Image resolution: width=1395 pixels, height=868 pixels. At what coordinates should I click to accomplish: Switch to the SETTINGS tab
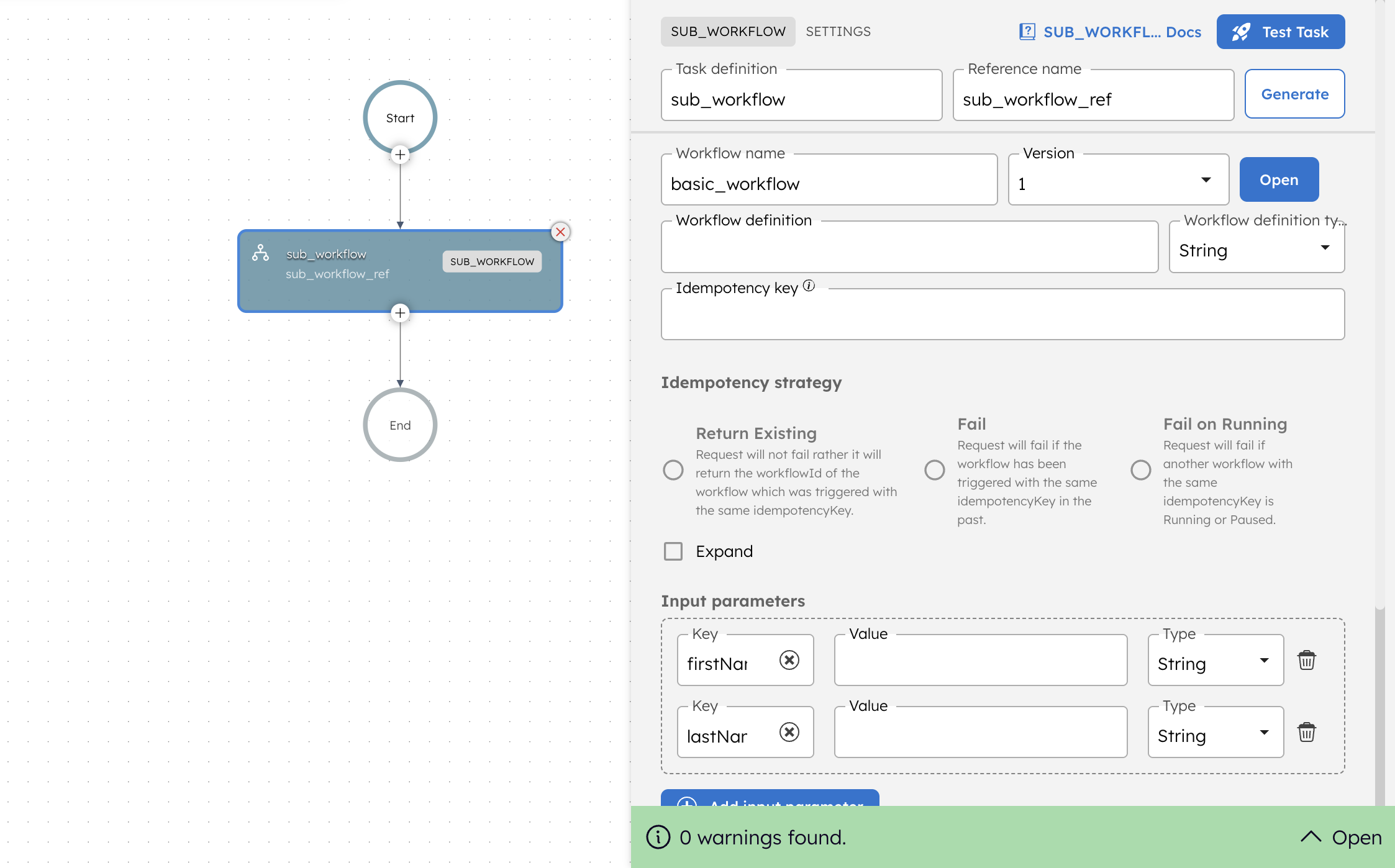pos(838,32)
